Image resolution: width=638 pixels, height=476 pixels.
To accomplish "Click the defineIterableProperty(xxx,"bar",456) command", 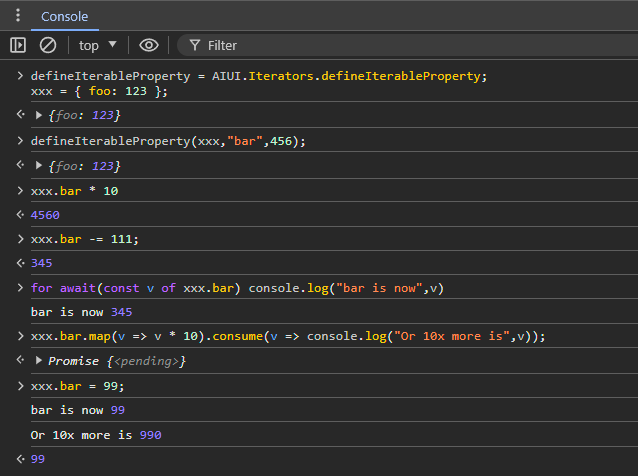I will (168, 141).
